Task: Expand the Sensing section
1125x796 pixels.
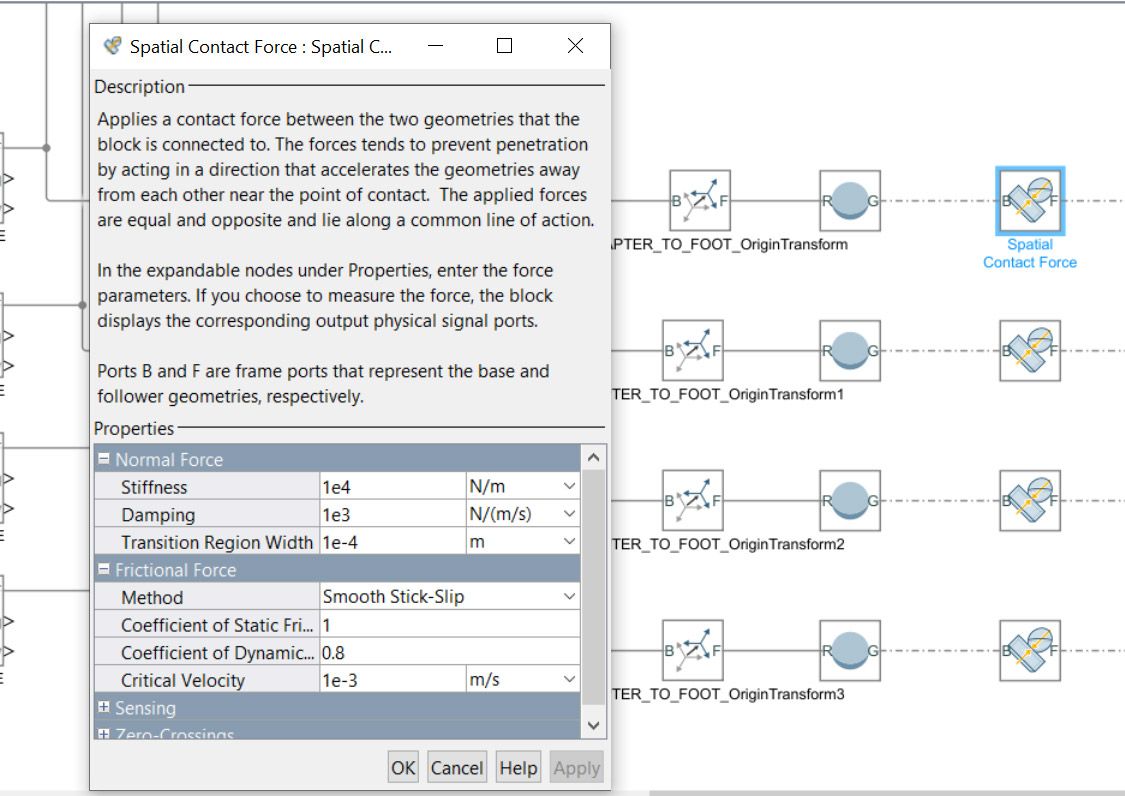Action: click(x=104, y=708)
